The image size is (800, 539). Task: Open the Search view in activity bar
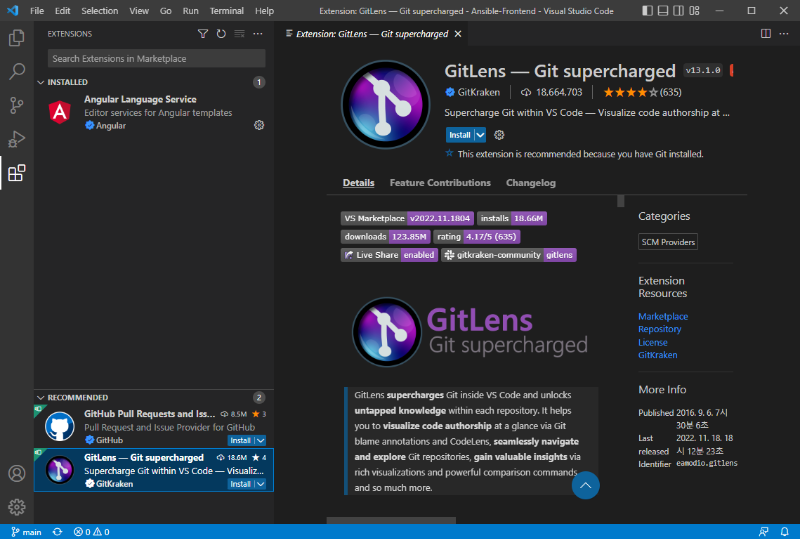pos(16,71)
